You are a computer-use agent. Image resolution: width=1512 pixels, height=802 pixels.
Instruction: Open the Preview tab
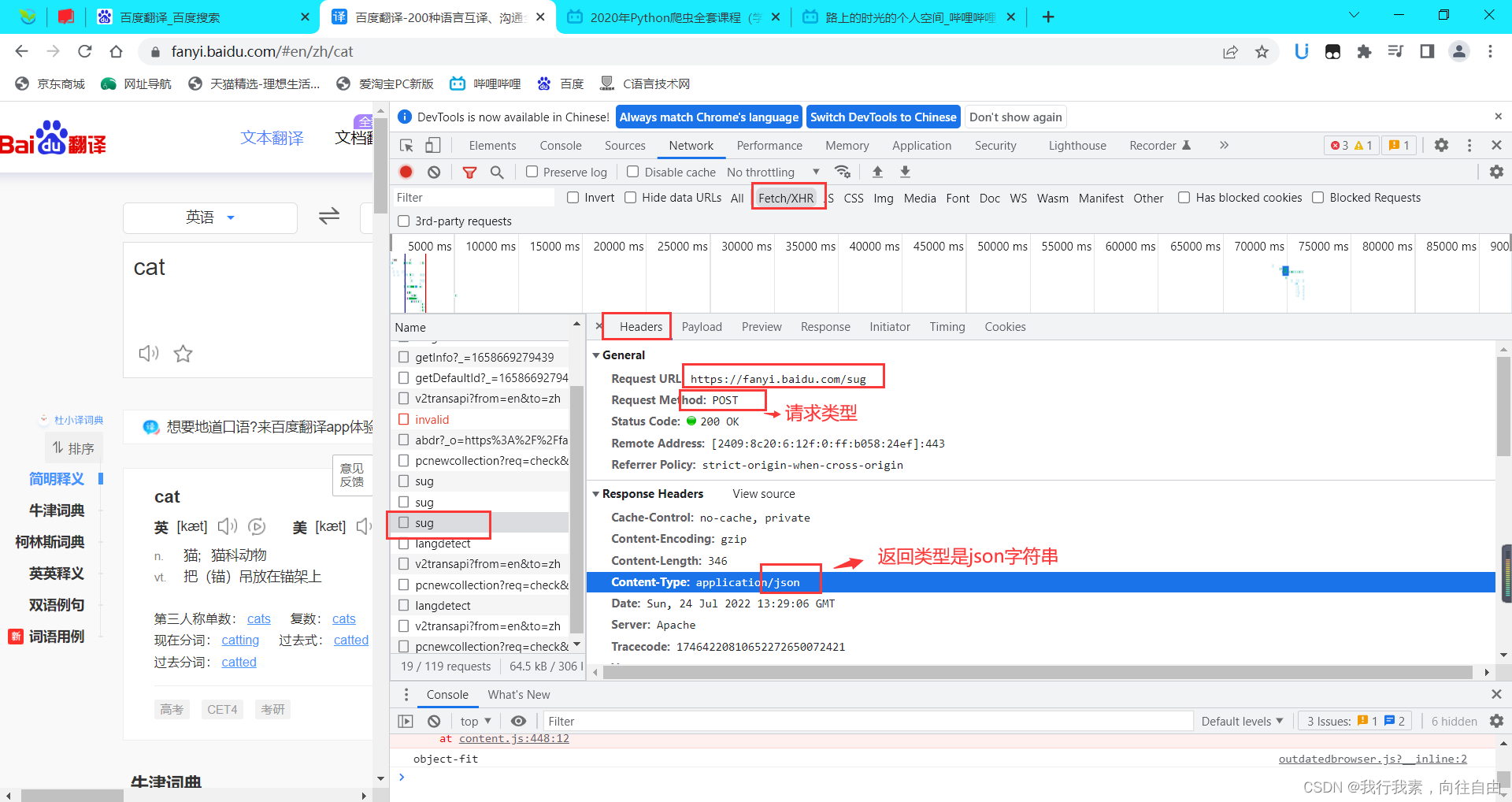pyautogui.click(x=762, y=327)
